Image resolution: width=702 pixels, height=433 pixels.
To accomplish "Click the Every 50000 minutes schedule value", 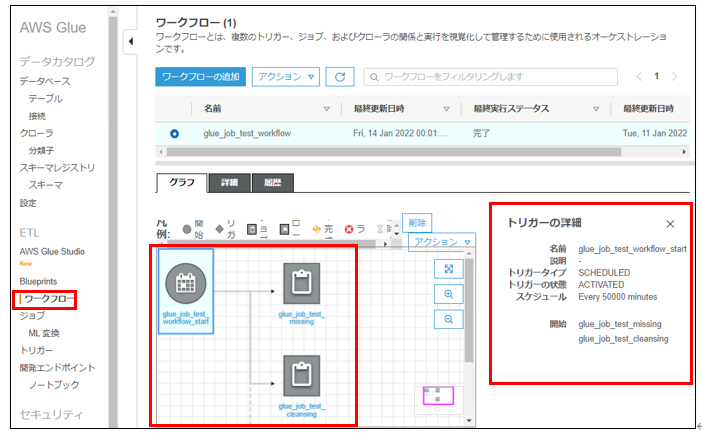I will 617,297.
